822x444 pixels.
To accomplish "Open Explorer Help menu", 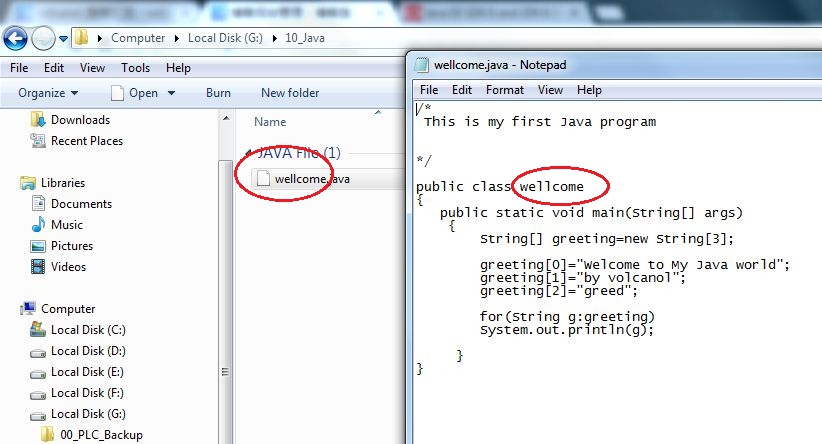I will point(178,68).
